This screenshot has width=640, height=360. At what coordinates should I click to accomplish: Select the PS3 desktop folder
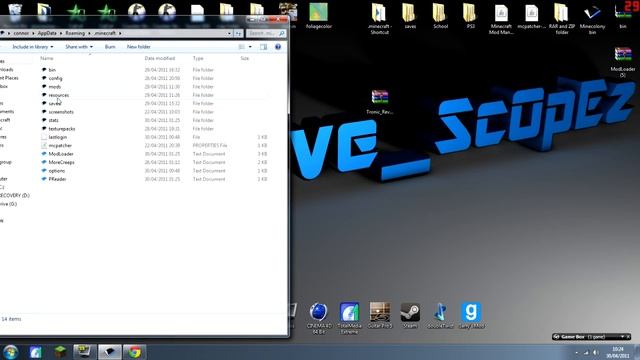[471, 16]
